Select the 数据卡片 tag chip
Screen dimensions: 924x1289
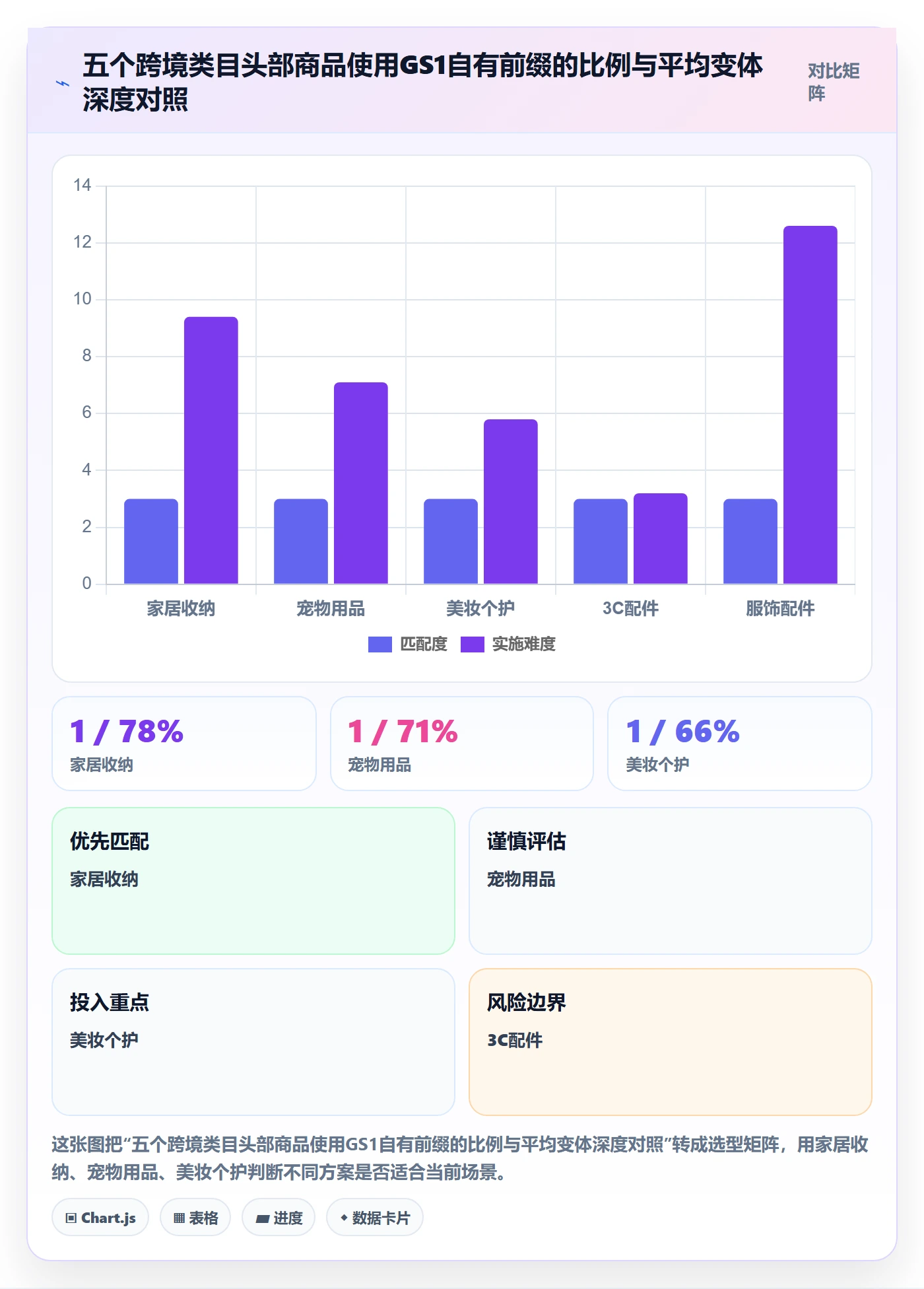(375, 1217)
